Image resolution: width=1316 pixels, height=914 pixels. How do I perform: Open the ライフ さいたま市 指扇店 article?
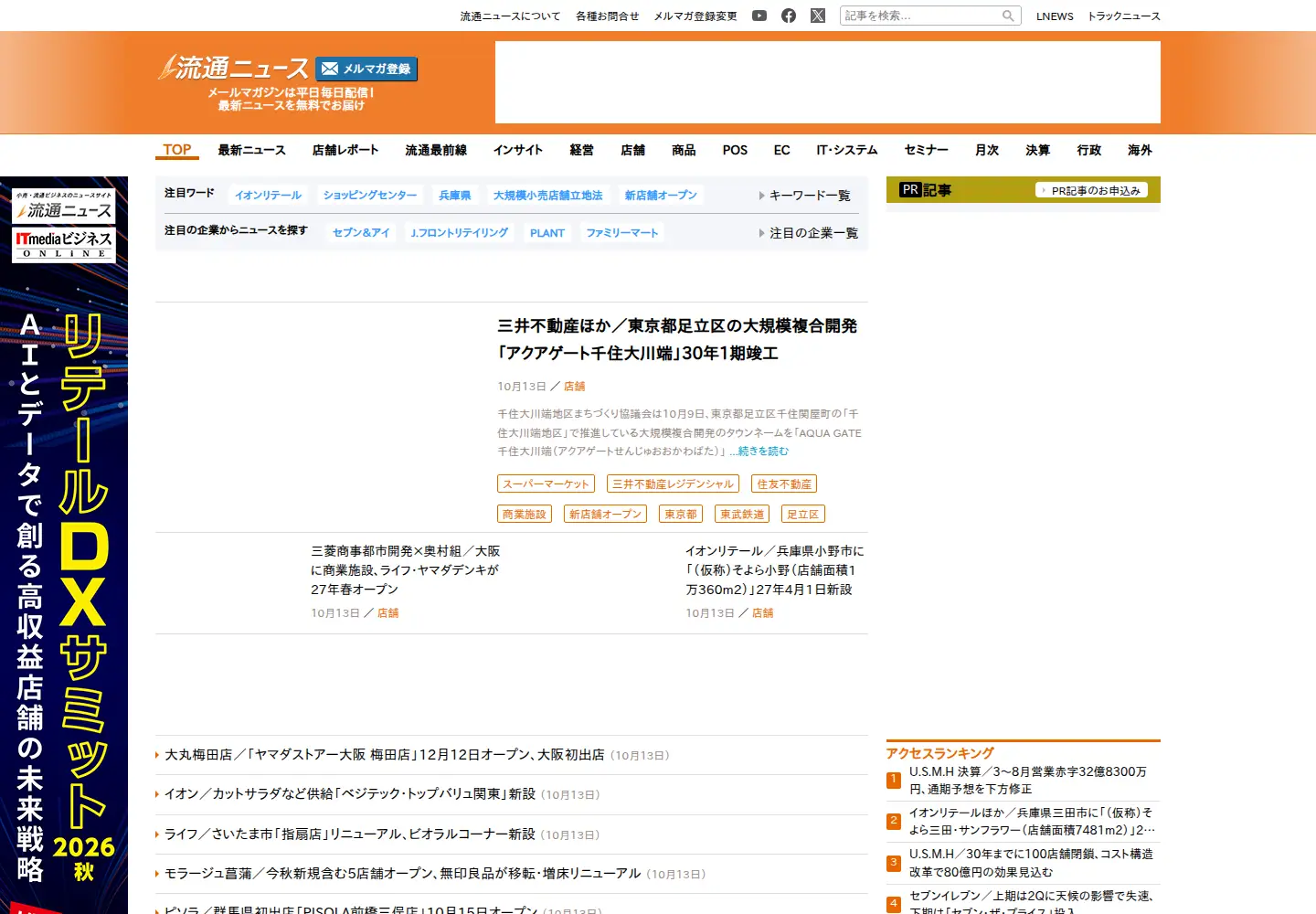pos(350,834)
